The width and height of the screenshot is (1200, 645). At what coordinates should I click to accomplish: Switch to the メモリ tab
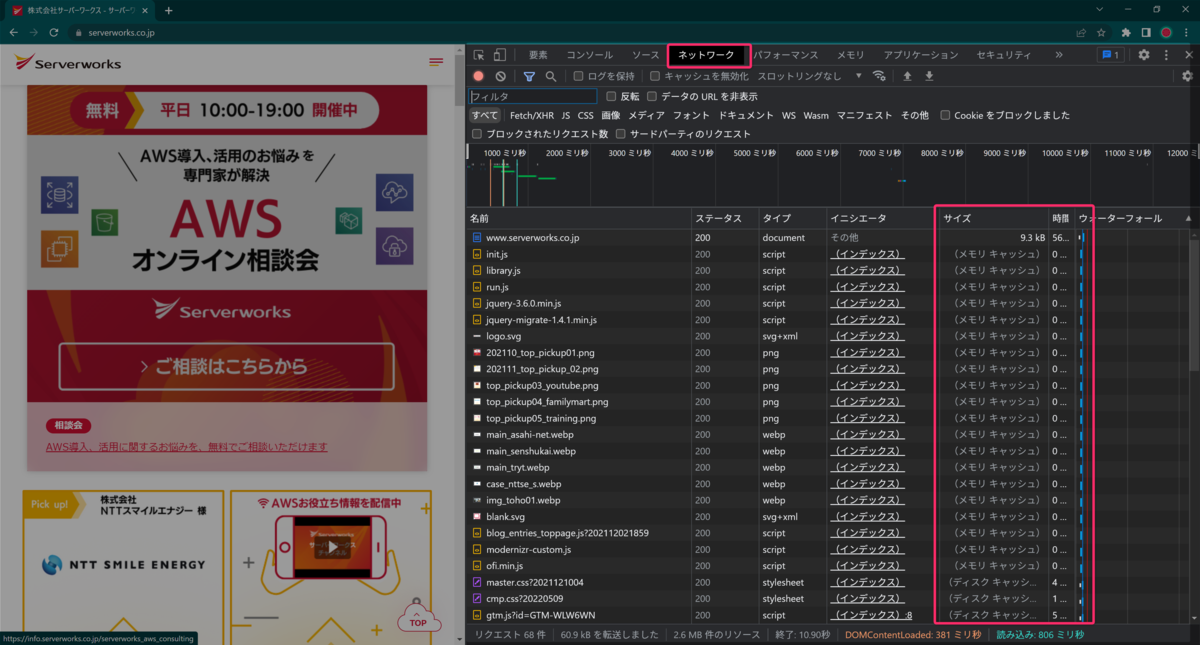pyautogui.click(x=851, y=55)
